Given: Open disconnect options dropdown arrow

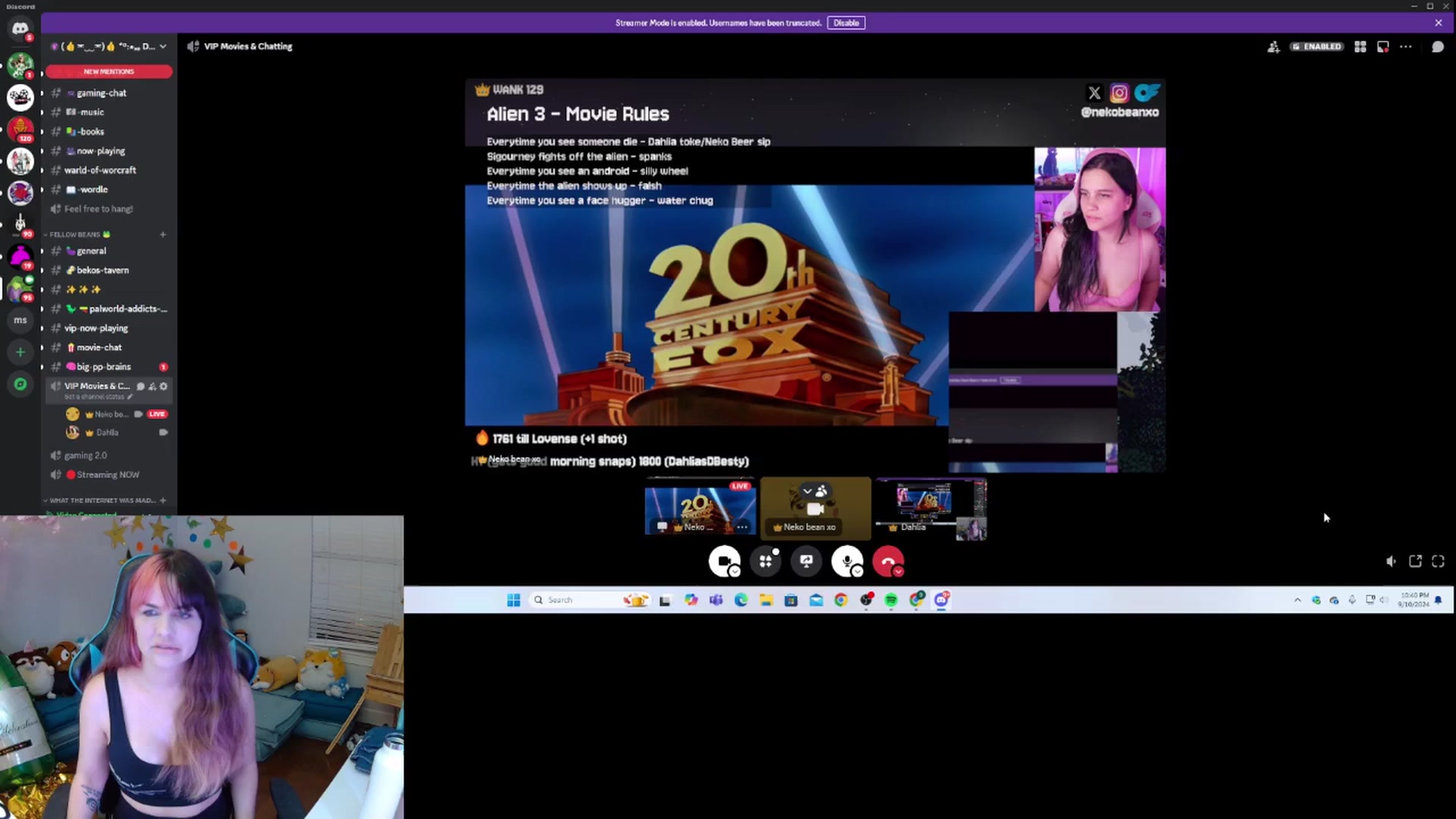Looking at the screenshot, I should (899, 572).
